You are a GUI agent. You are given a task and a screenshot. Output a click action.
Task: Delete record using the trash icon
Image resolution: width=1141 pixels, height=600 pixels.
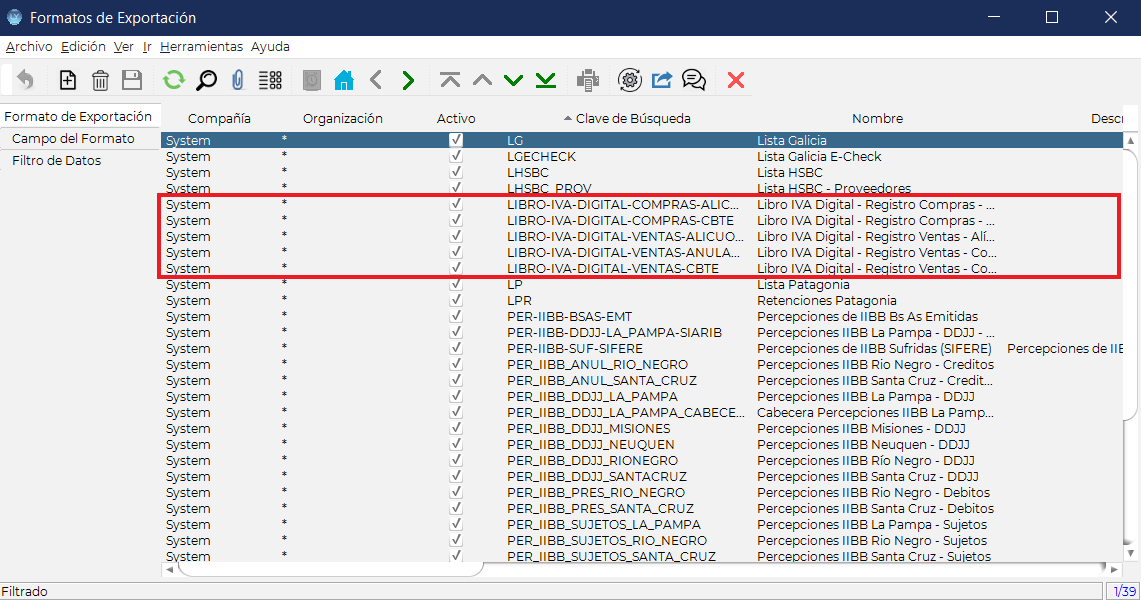[100, 80]
